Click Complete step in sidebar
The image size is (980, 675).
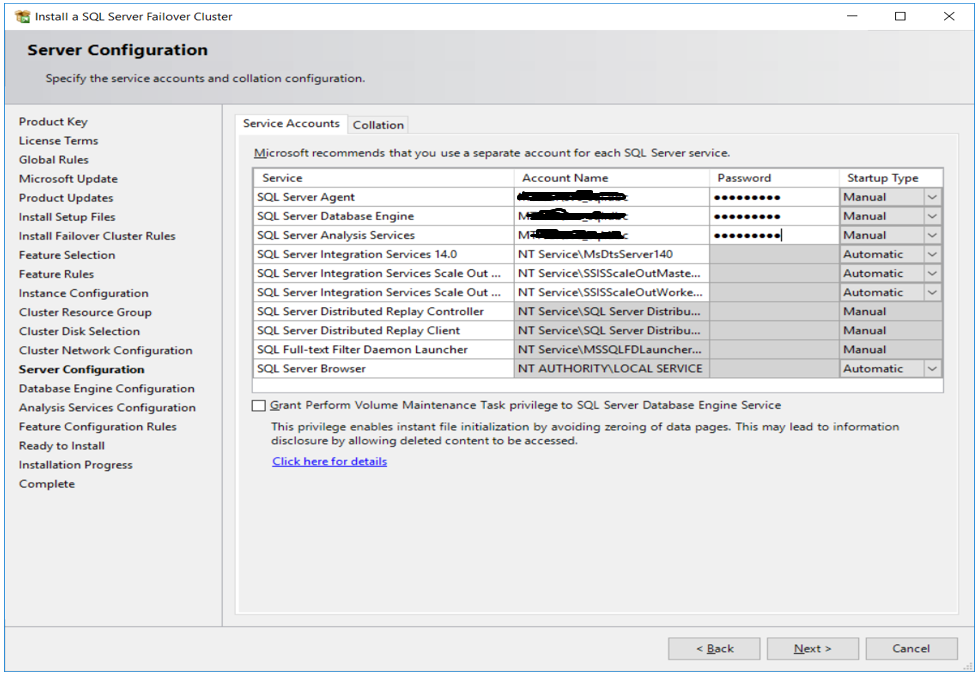coord(46,484)
